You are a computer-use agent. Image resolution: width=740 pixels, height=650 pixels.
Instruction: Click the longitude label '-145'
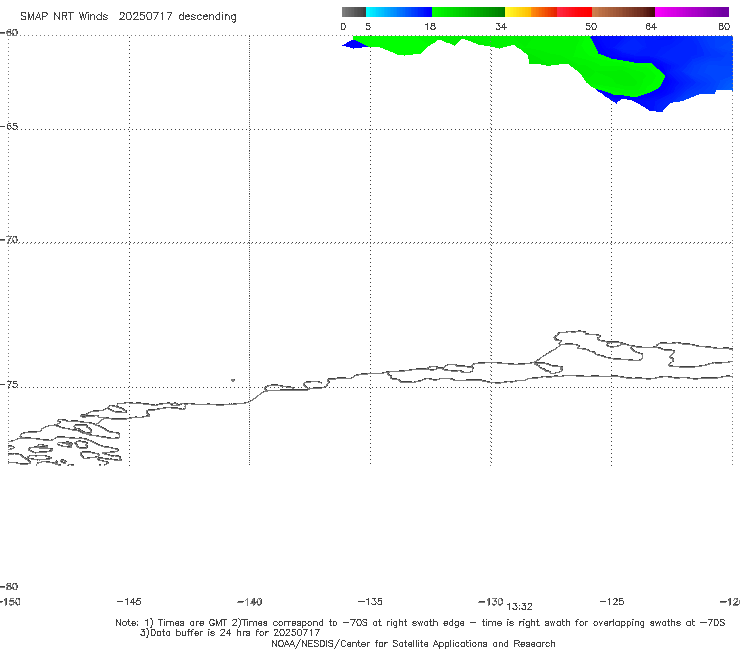click(128, 601)
